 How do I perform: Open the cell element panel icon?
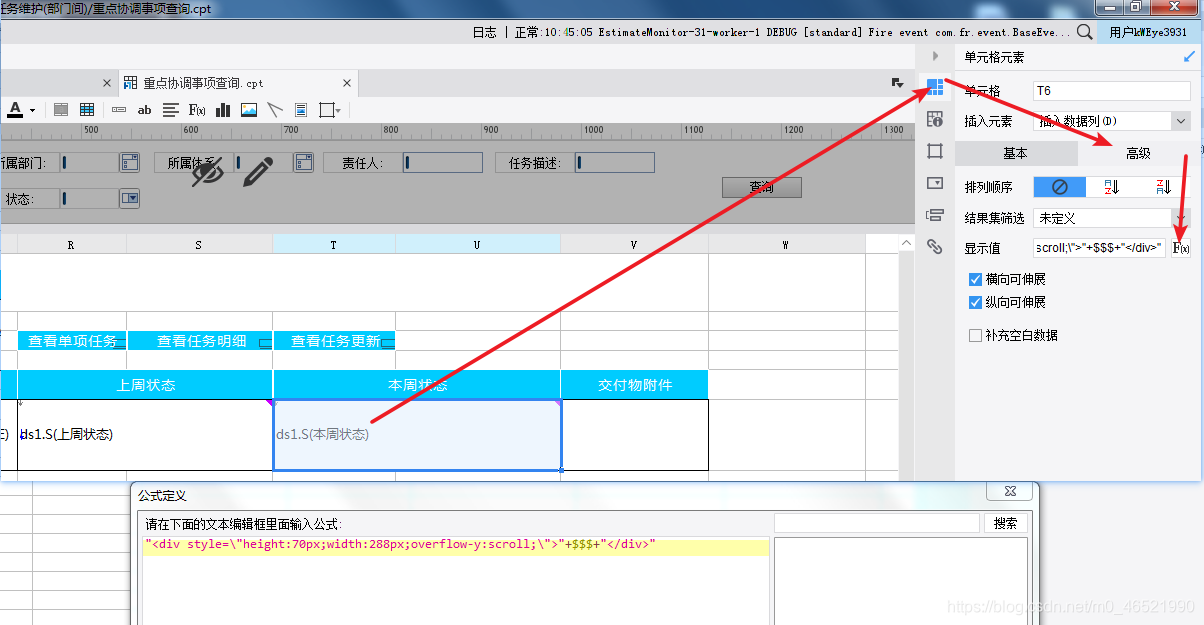(x=935, y=87)
